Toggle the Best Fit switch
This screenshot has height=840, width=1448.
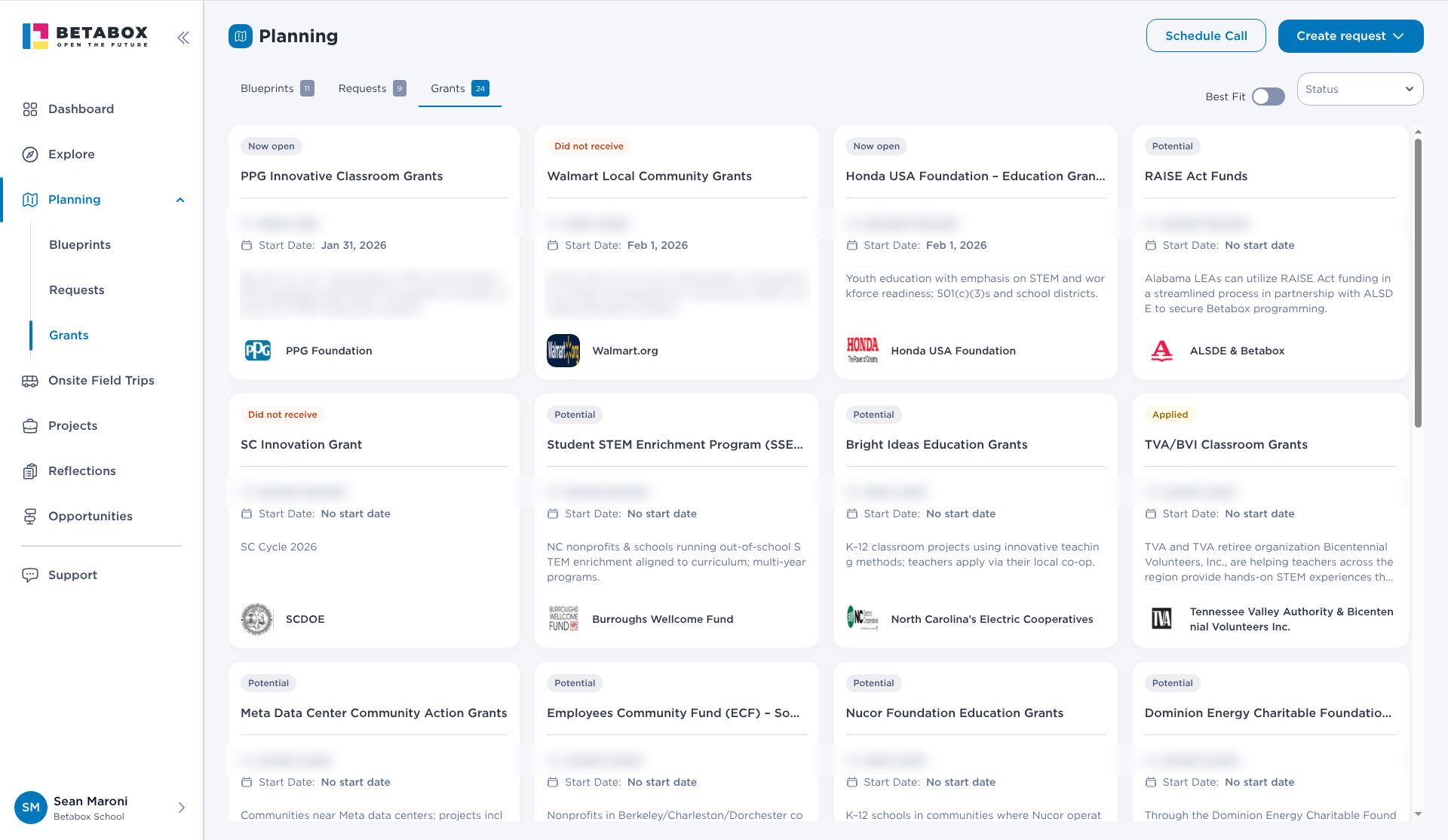pos(1269,97)
